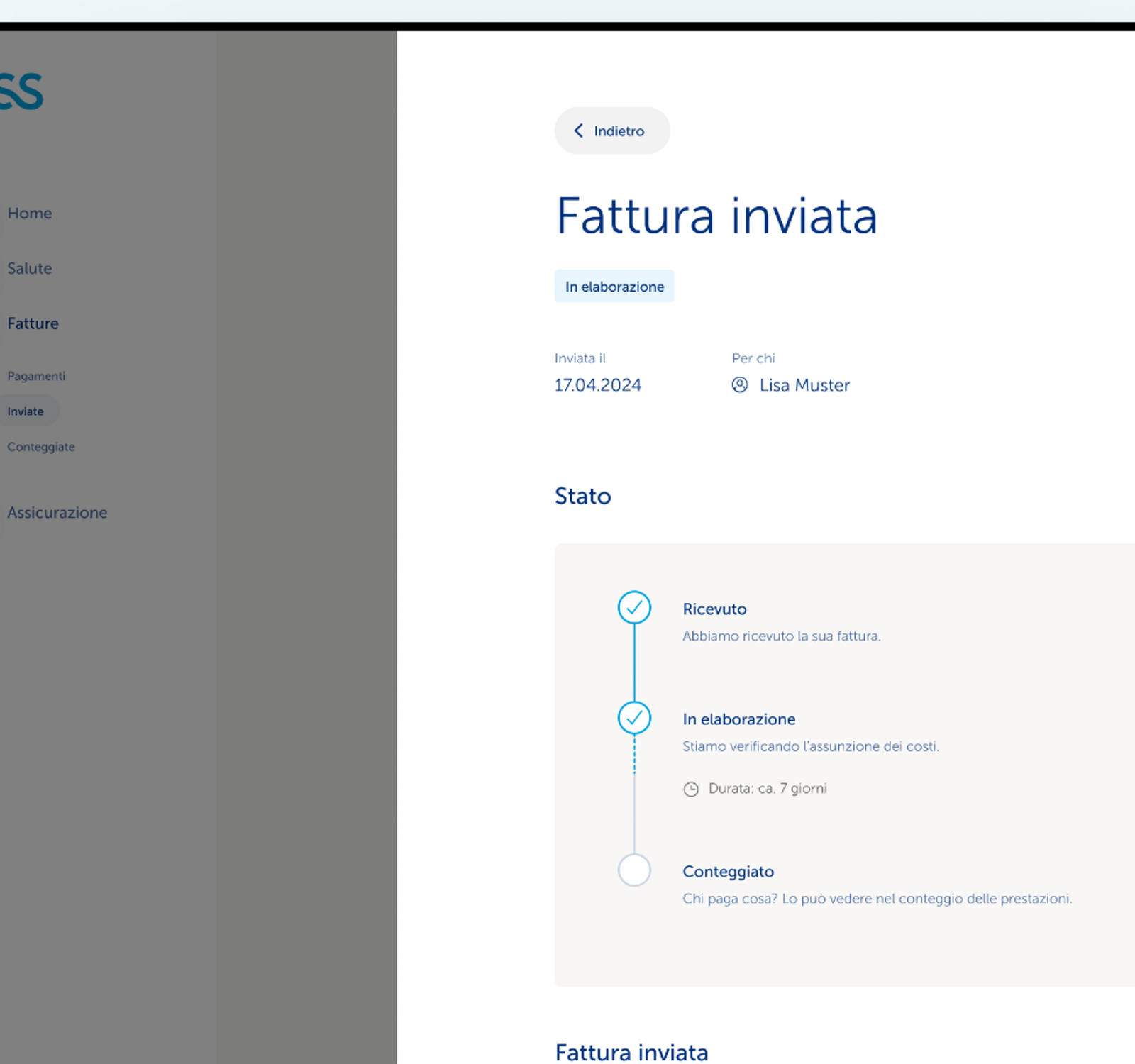Open the Home menu item
The height and width of the screenshot is (1064, 1135).
point(29,213)
